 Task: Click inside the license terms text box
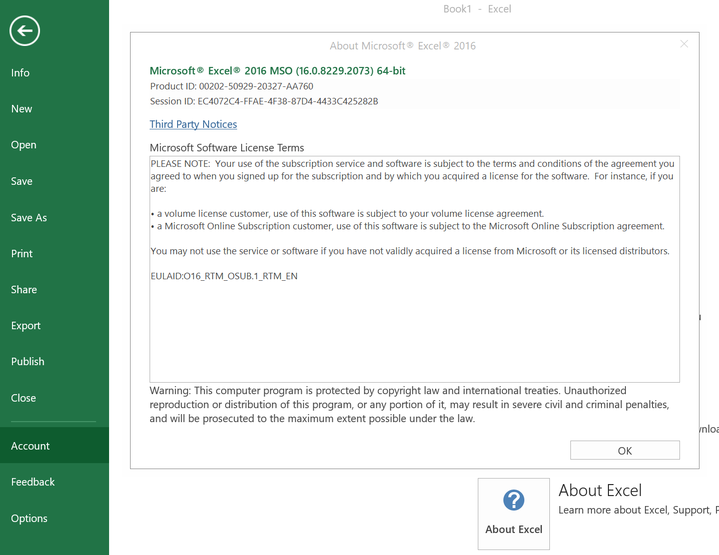coord(415,269)
